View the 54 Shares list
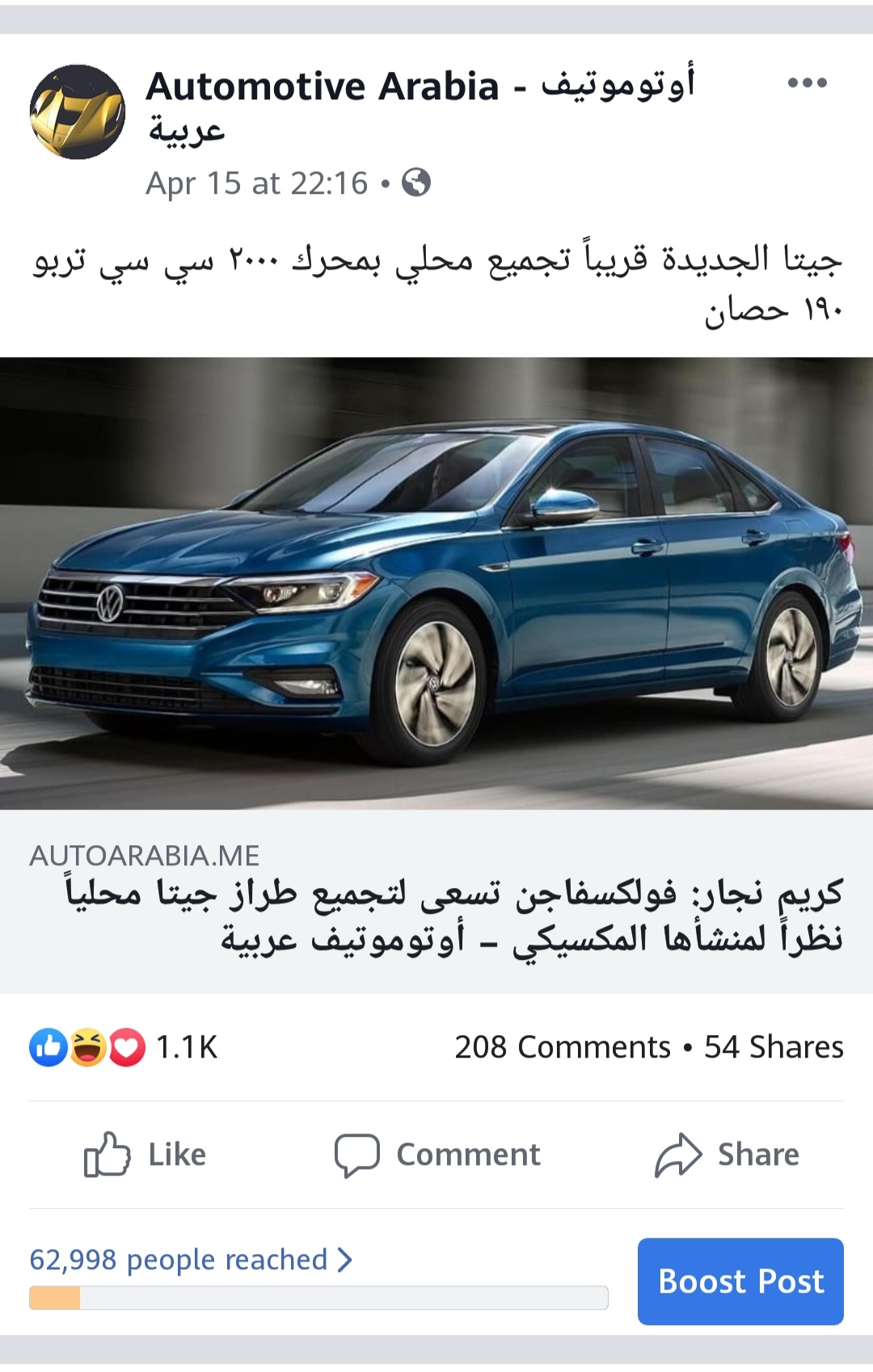 pos(774,1047)
